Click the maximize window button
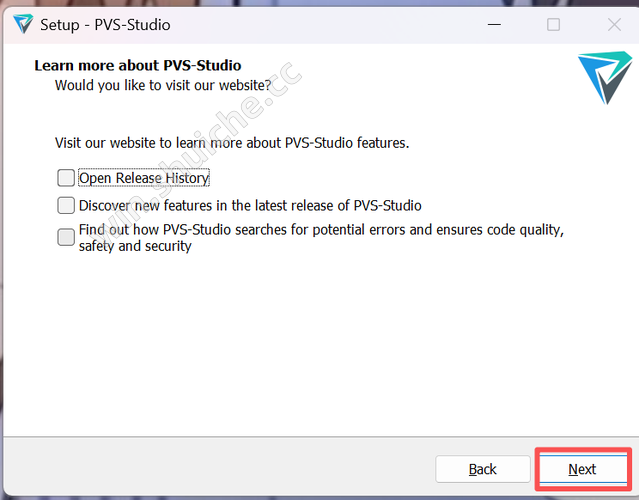Screen dimensions: 639x500 [553, 24]
